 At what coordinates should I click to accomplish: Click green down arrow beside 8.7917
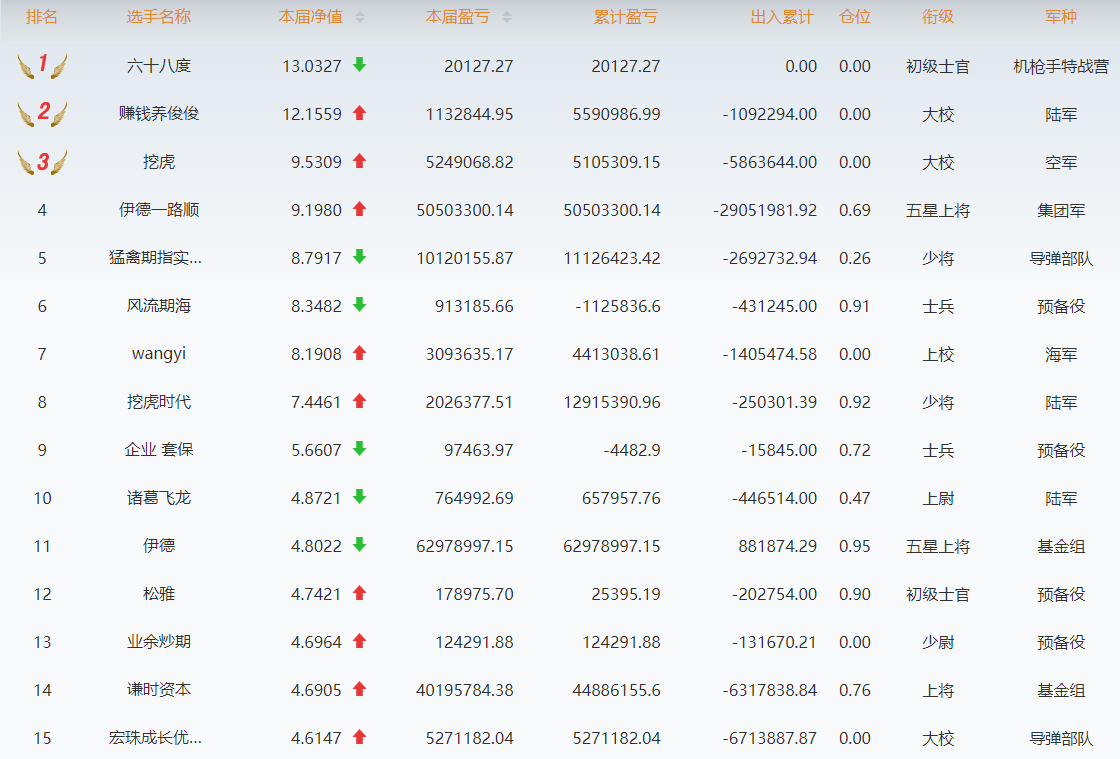point(359,257)
